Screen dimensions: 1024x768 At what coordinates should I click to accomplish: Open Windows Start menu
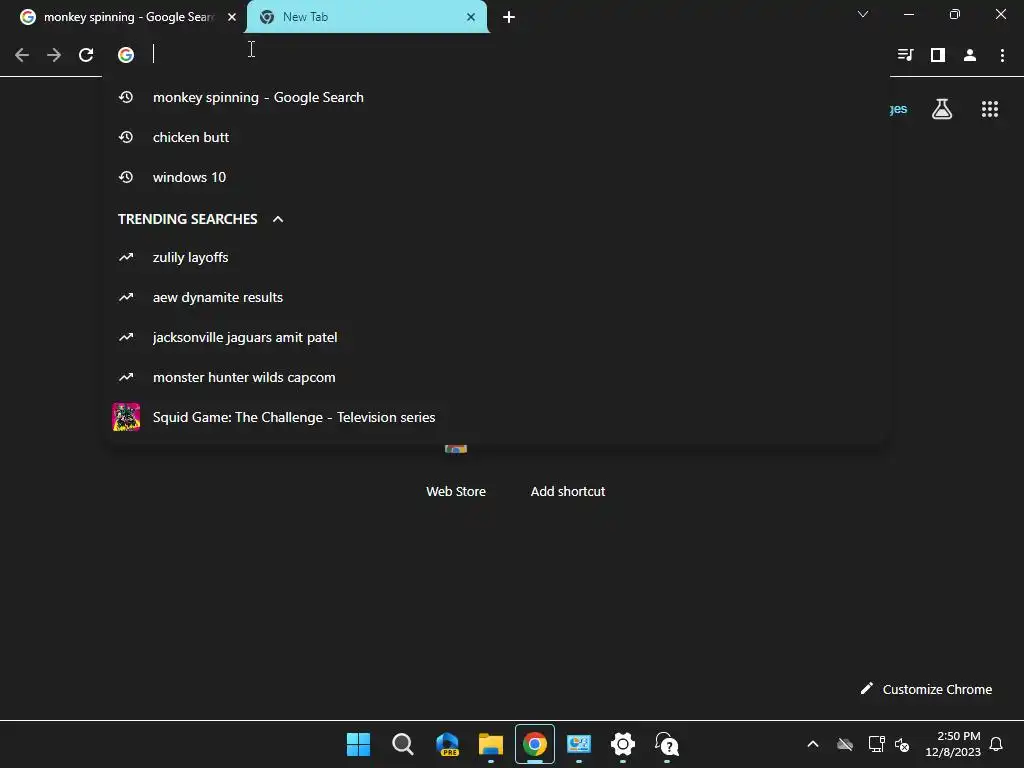pyautogui.click(x=359, y=744)
